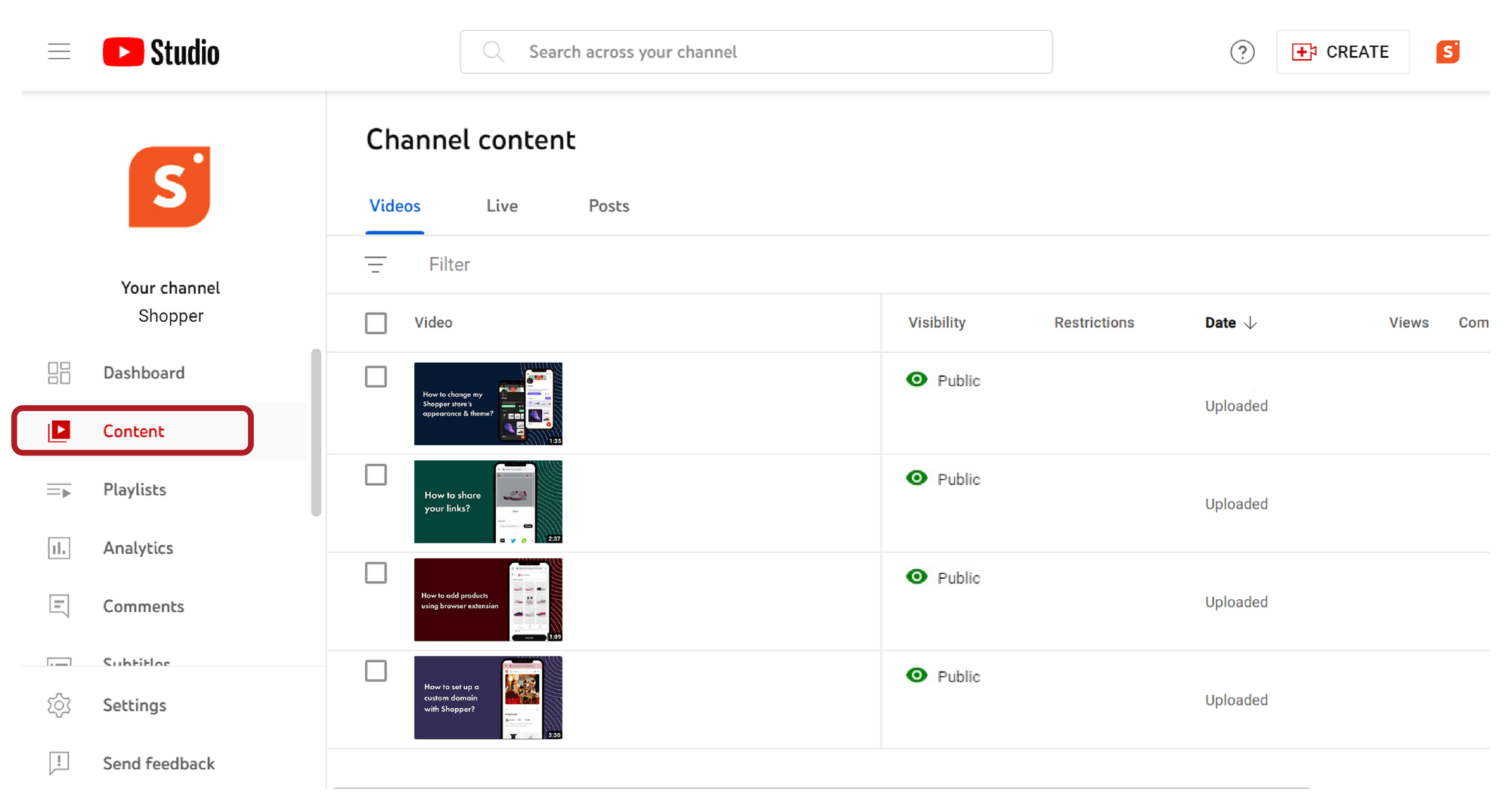Switch to the Posts tab
This screenshot has width=1512, height=807.
pyautogui.click(x=609, y=206)
